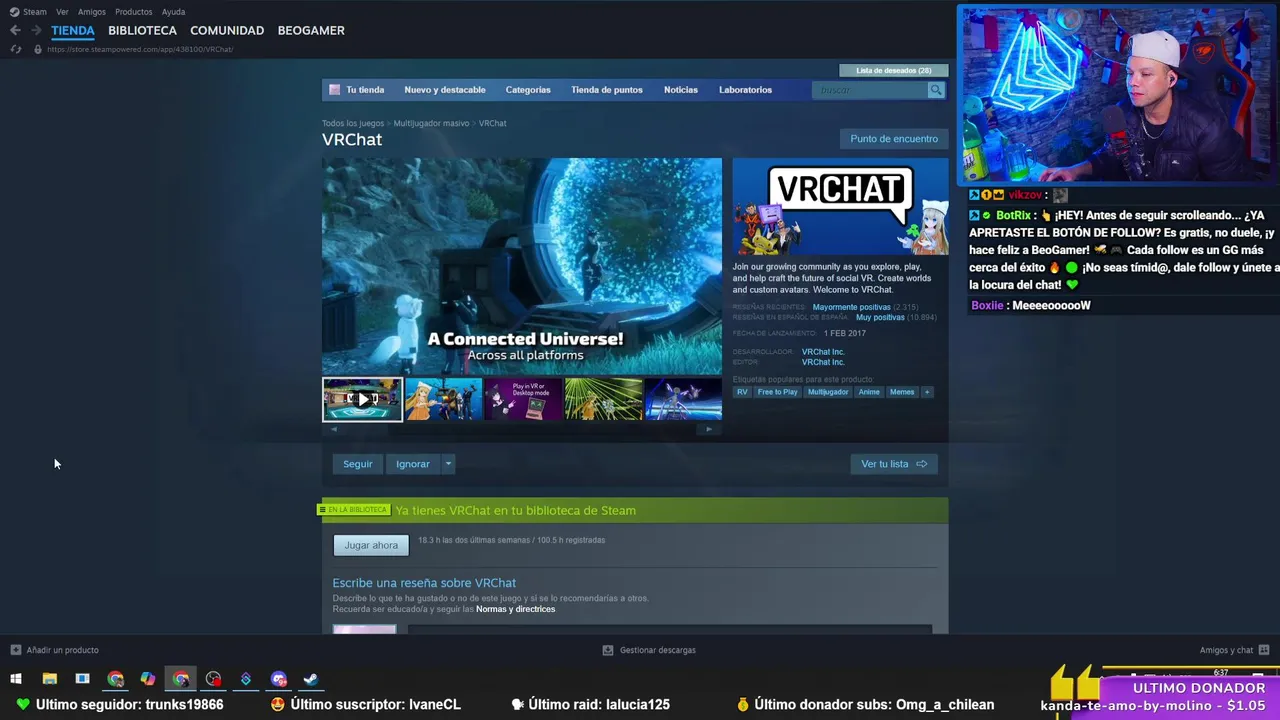The height and width of the screenshot is (720, 1280).
Task: Click the VRChat Inc. developer link
Action: pos(823,352)
